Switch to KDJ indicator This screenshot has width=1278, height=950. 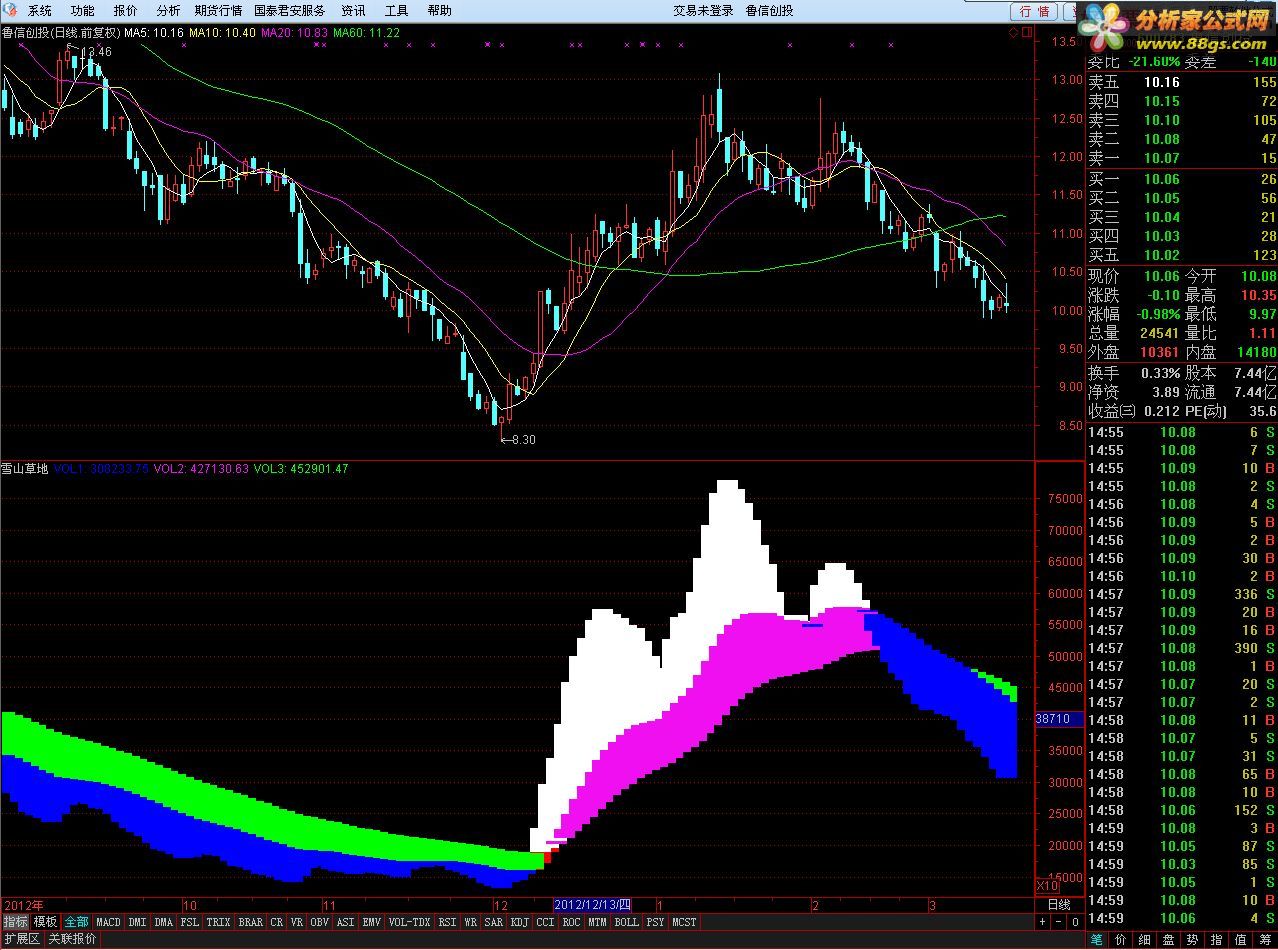(520, 922)
